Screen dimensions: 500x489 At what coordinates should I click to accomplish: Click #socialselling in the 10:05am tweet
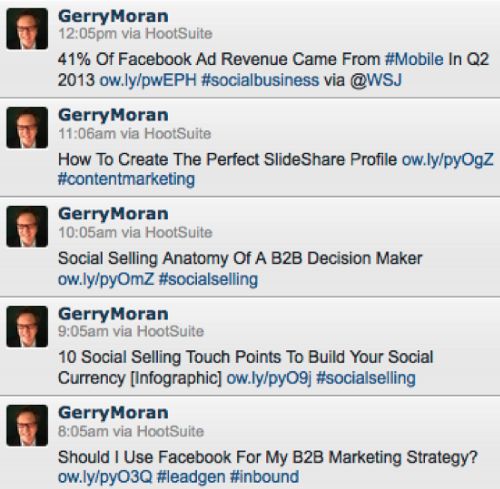tap(208, 279)
